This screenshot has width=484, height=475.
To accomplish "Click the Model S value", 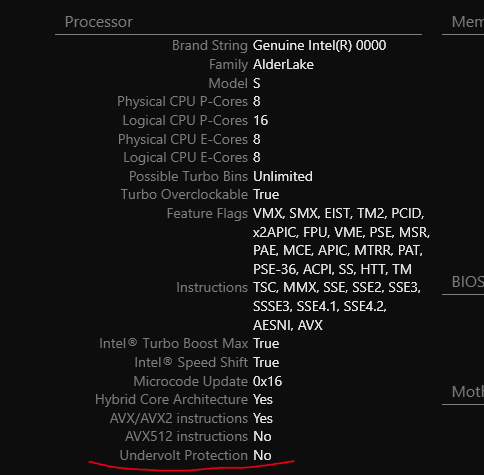I will 256,83.
